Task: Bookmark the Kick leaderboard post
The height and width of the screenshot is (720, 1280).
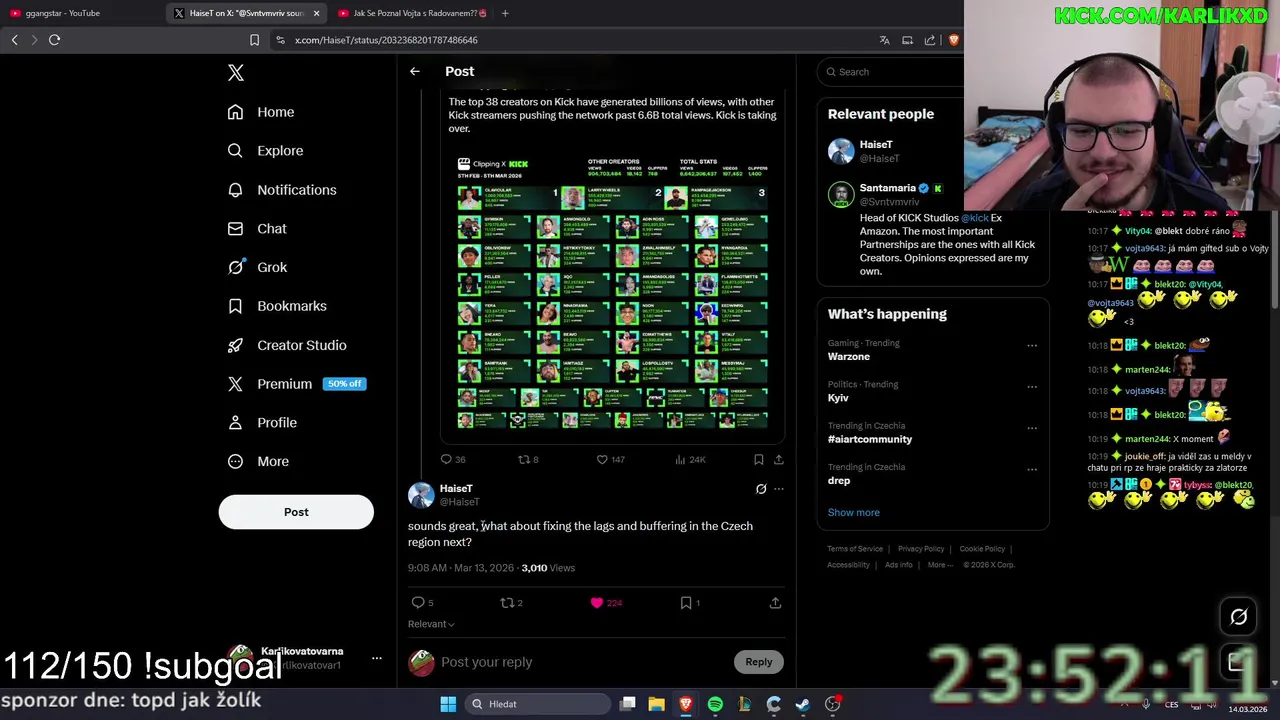Action: pyautogui.click(x=759, y=460)
